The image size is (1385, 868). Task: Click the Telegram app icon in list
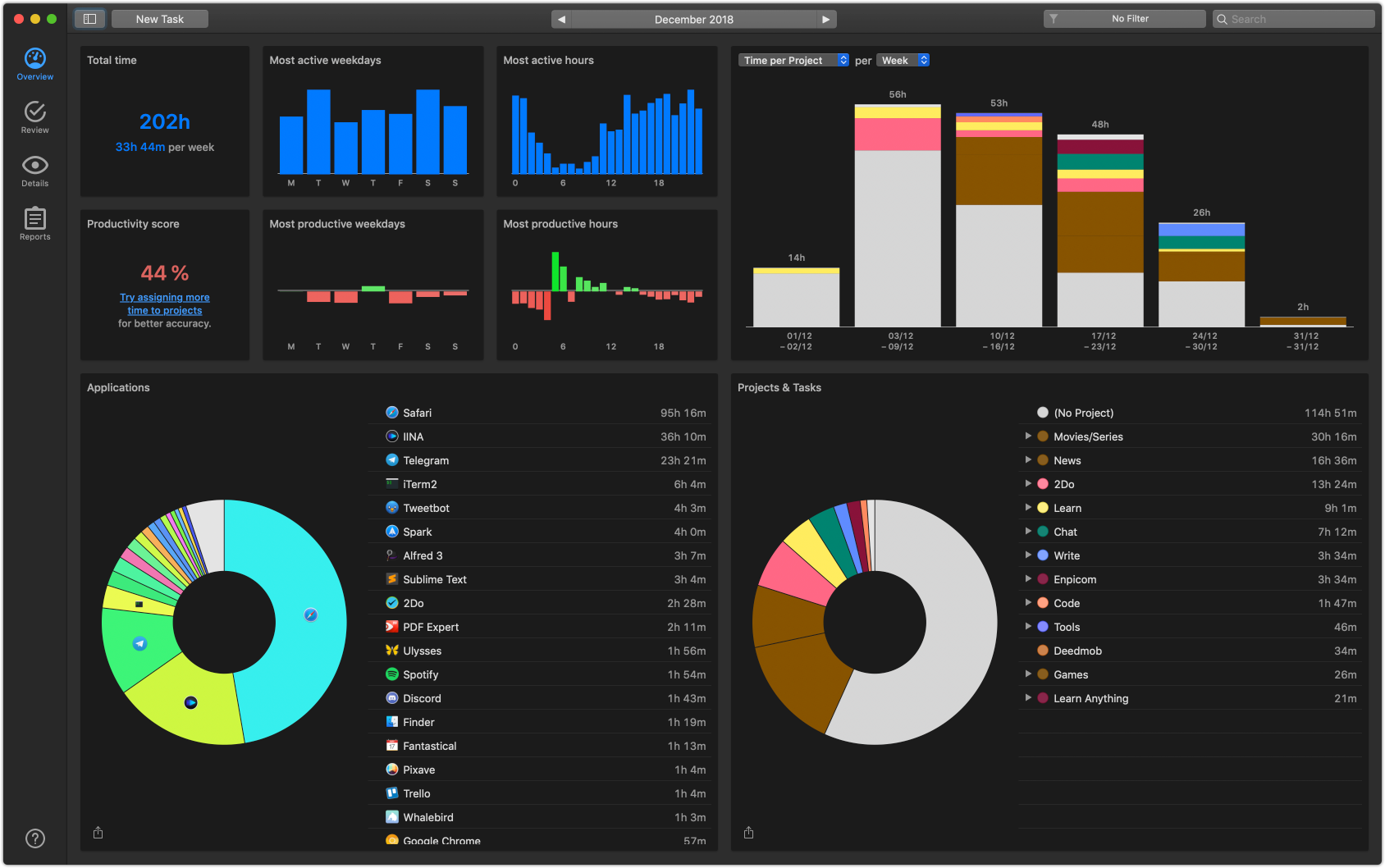pyautogui.click(x=392, y=460)
